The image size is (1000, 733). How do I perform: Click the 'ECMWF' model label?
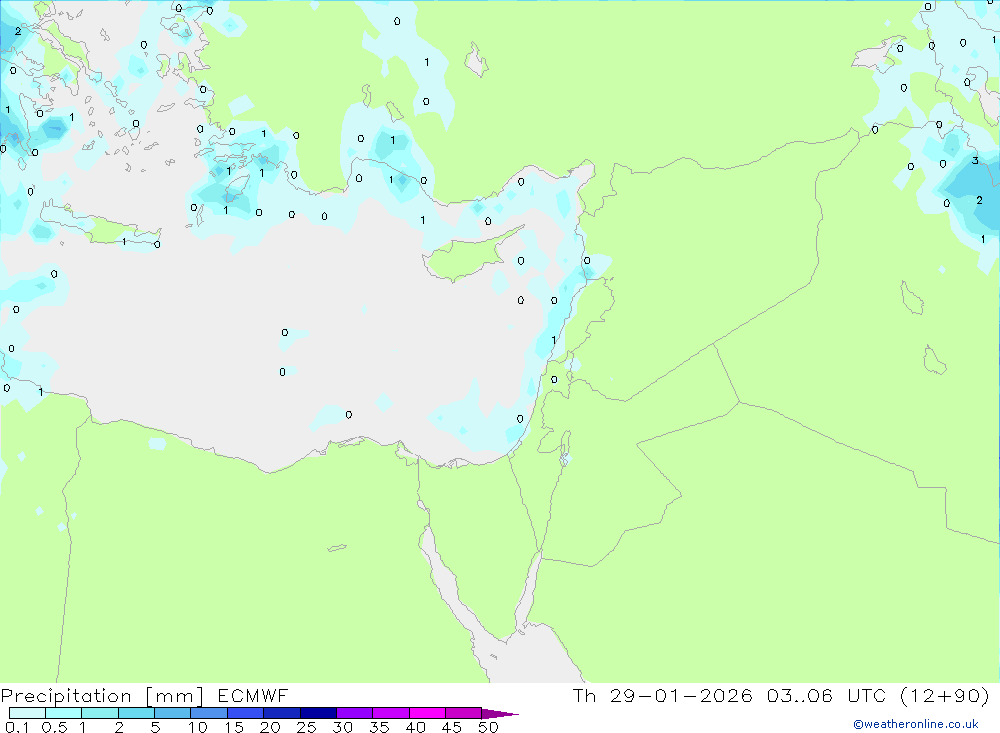253,695
